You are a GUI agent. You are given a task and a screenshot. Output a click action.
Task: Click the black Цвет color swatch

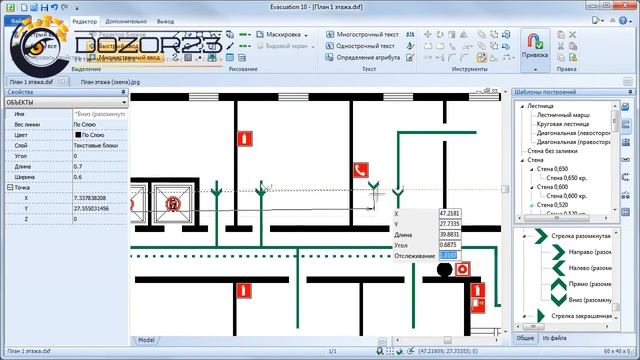[78, 135]
